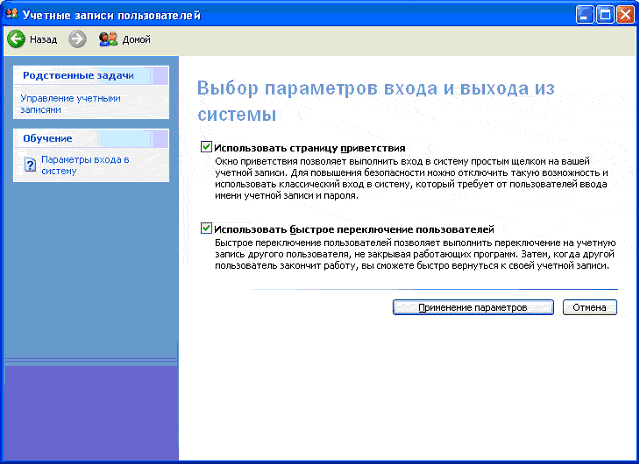Click the help question mark icon under Обучение
This screenshot has height=464, width=639.
pyautogui.click(x=30, y=165)
